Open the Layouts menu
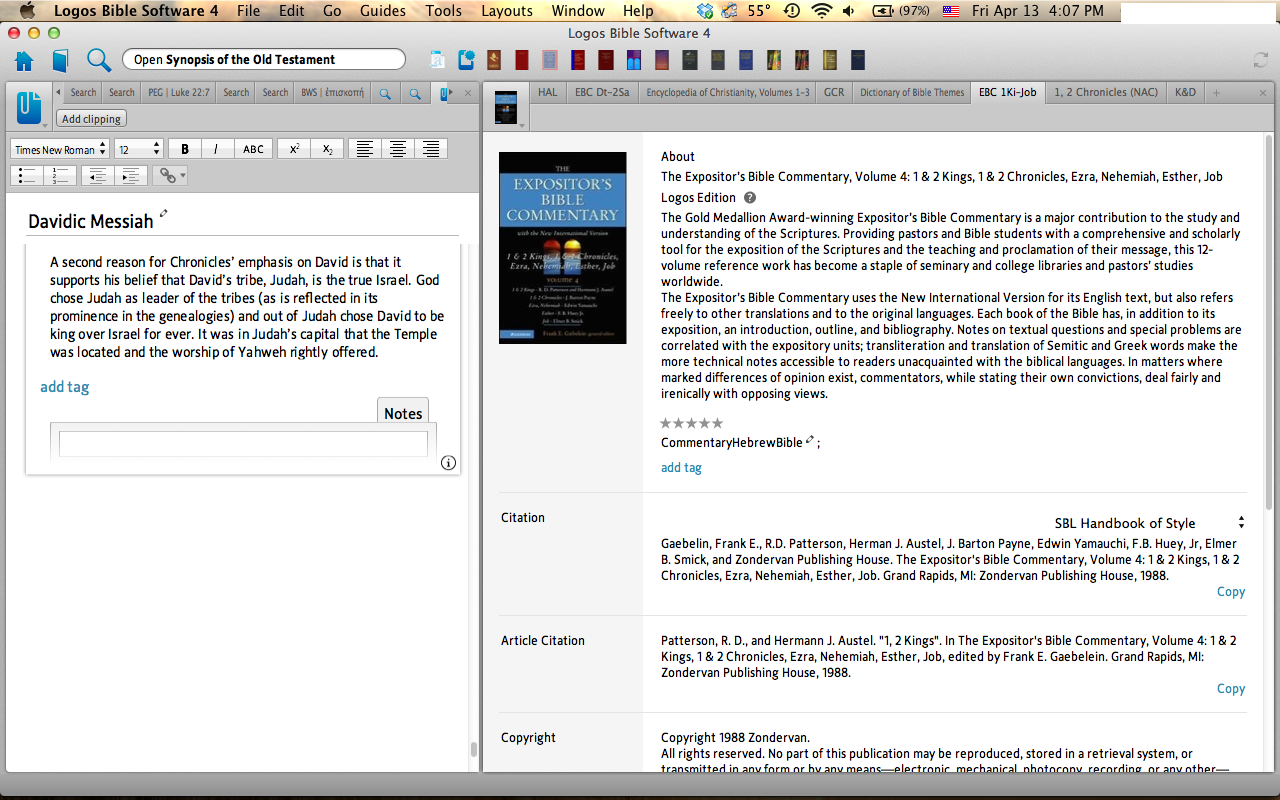The image size is (1280, 800). point(507,11)
